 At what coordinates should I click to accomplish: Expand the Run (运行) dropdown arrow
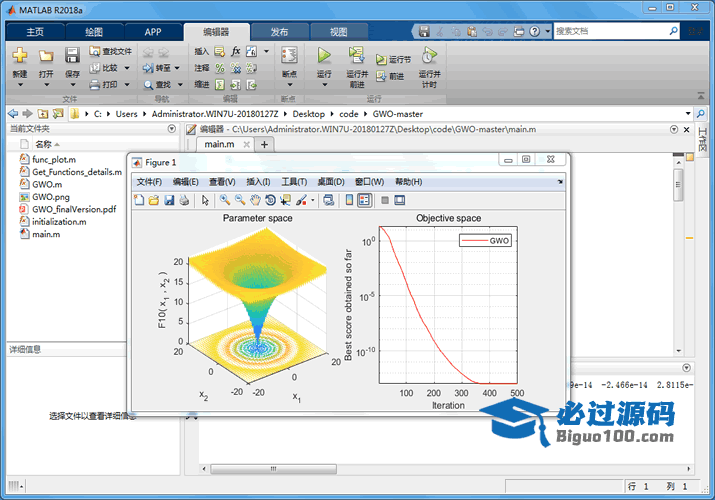pyautogui.click(x=324, y=85)
